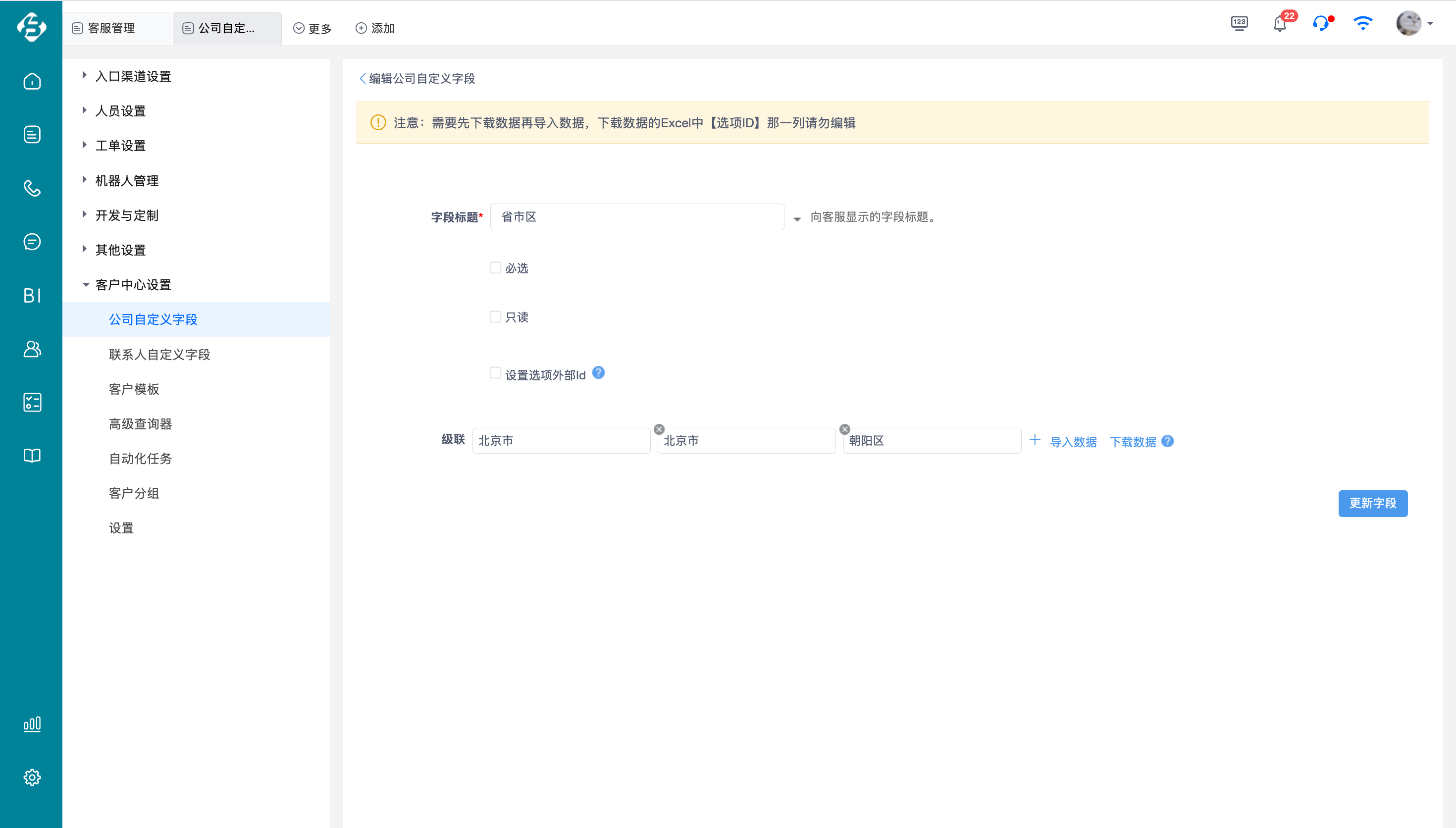Click the 更新字段 button
Screen dimensions: 1456x828
tap(1372, 503)
